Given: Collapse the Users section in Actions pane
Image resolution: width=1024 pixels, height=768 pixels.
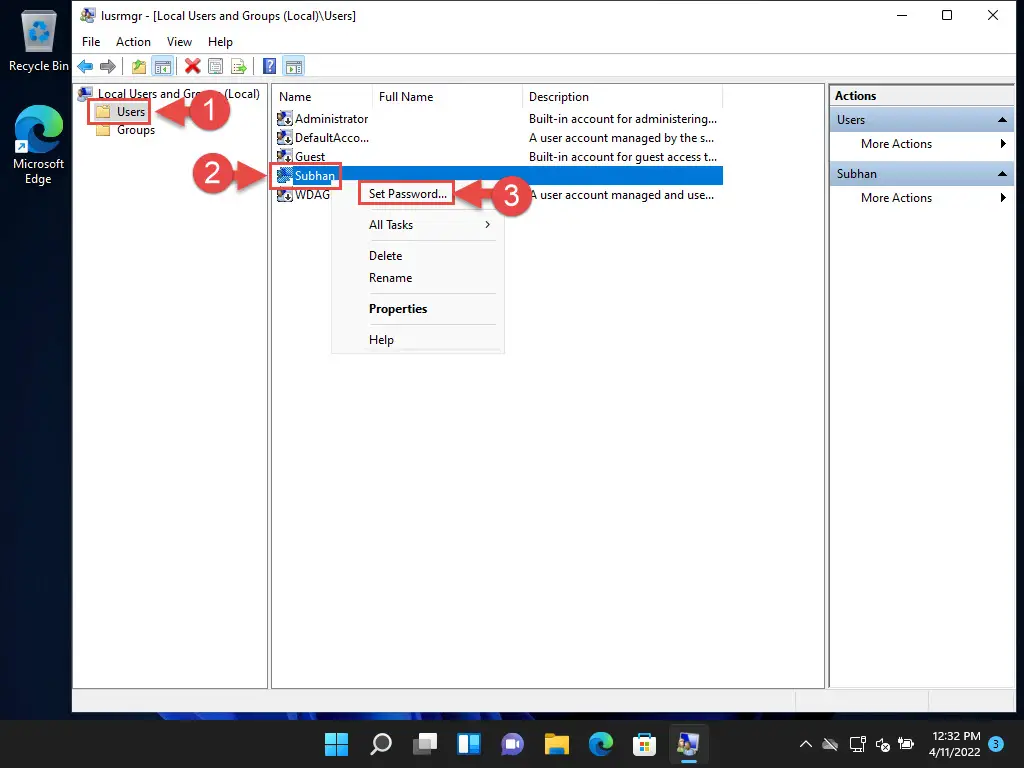Looking at the screenshot, I should tap(1002, 120).
